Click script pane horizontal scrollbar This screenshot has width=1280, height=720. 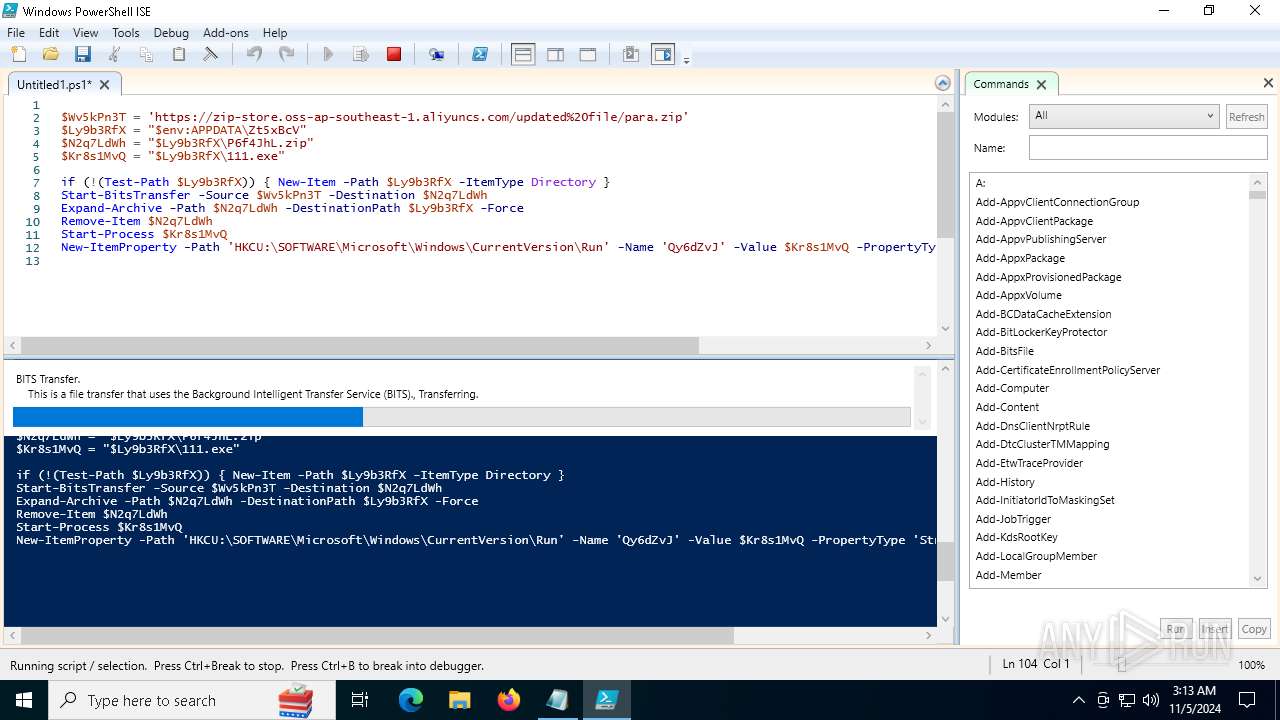pos(359,345)
